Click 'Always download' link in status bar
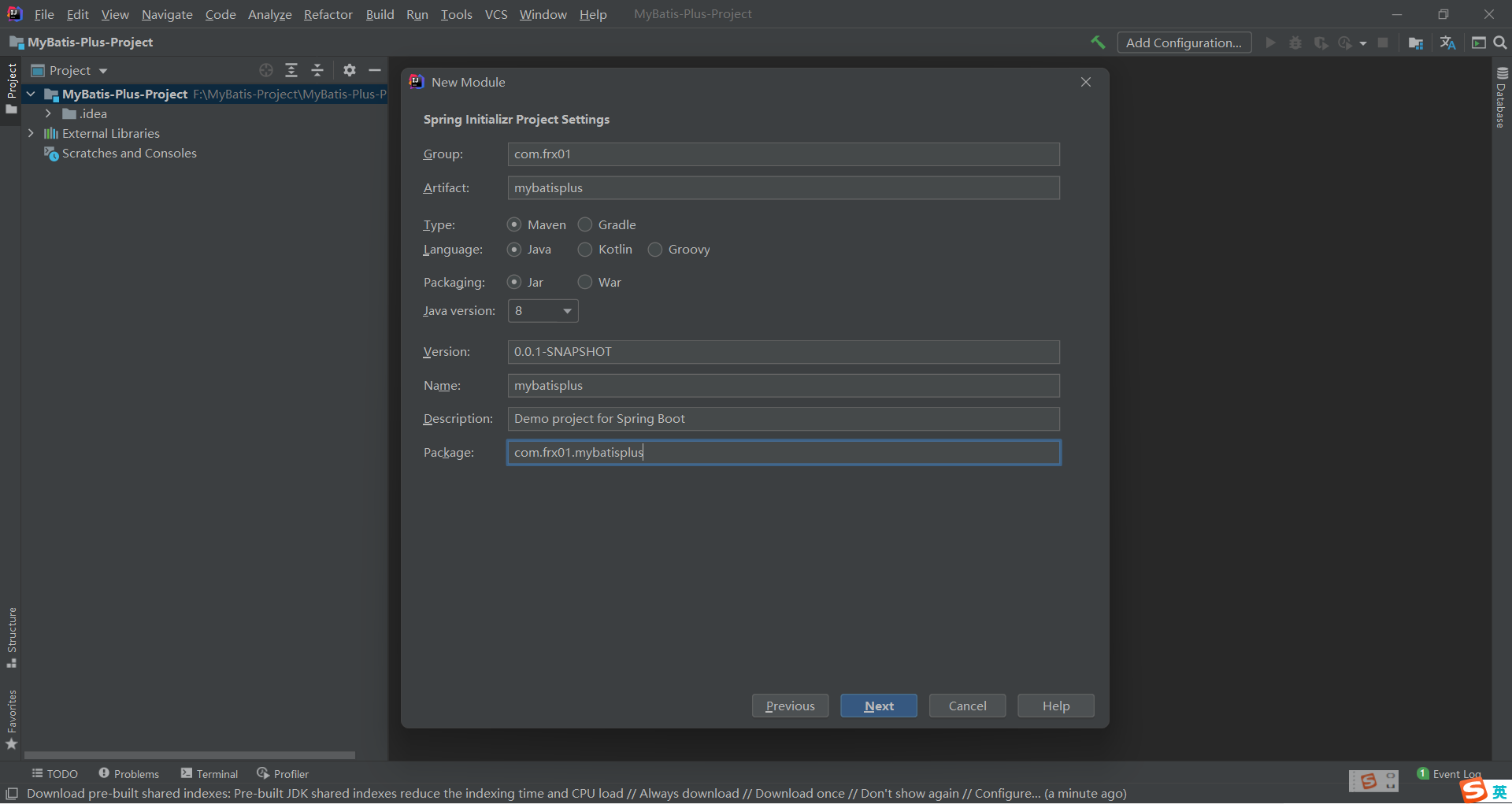Image resolution: width=1512 pixels, height=804 pixels. [689, 793]
